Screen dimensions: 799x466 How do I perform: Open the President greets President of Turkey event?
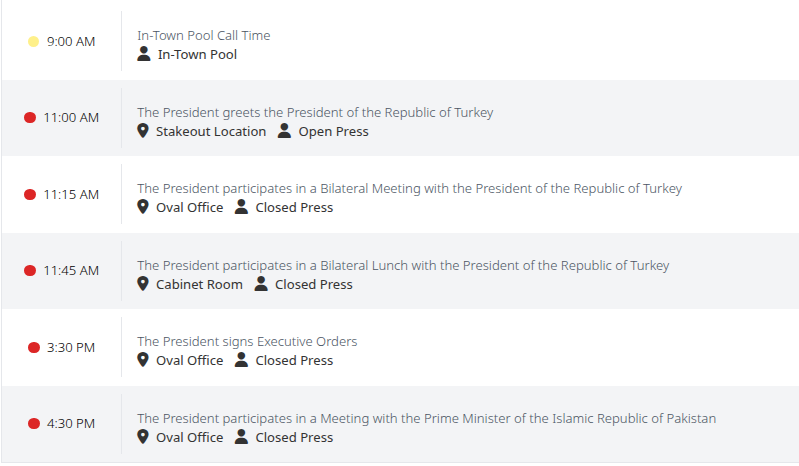[315, 113]
